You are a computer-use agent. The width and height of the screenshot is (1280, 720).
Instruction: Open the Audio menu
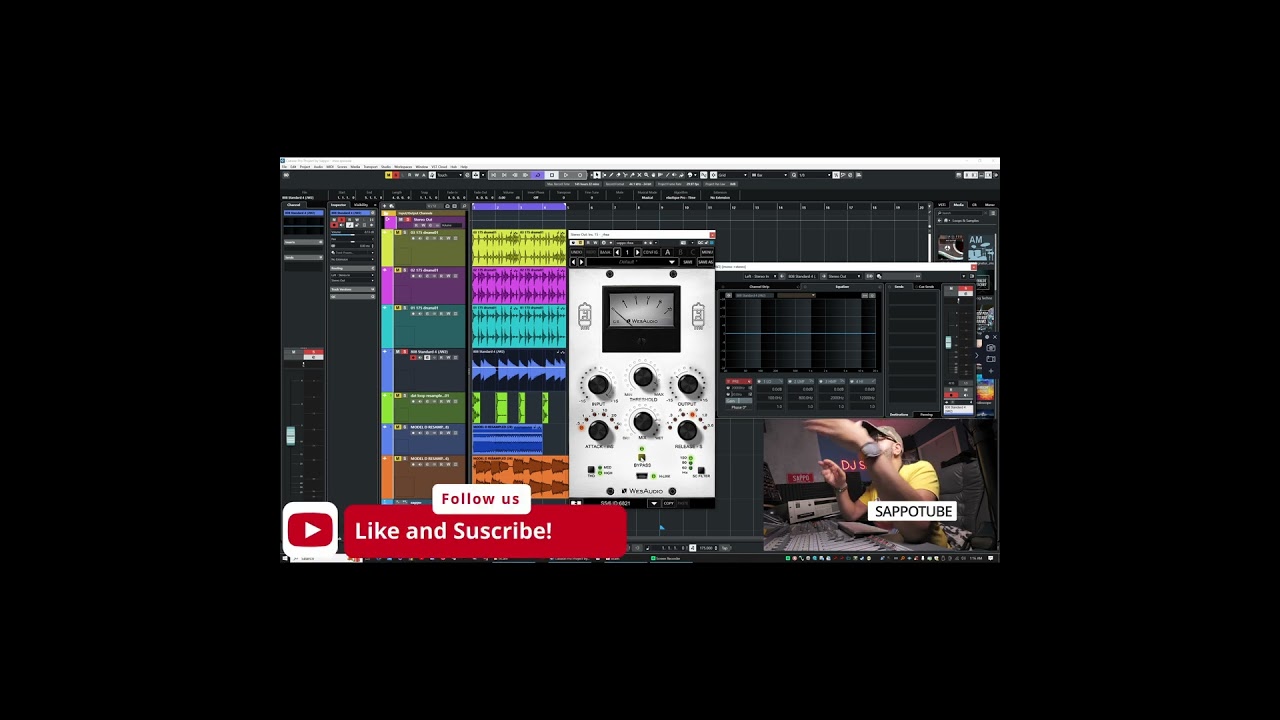[316, 166]
